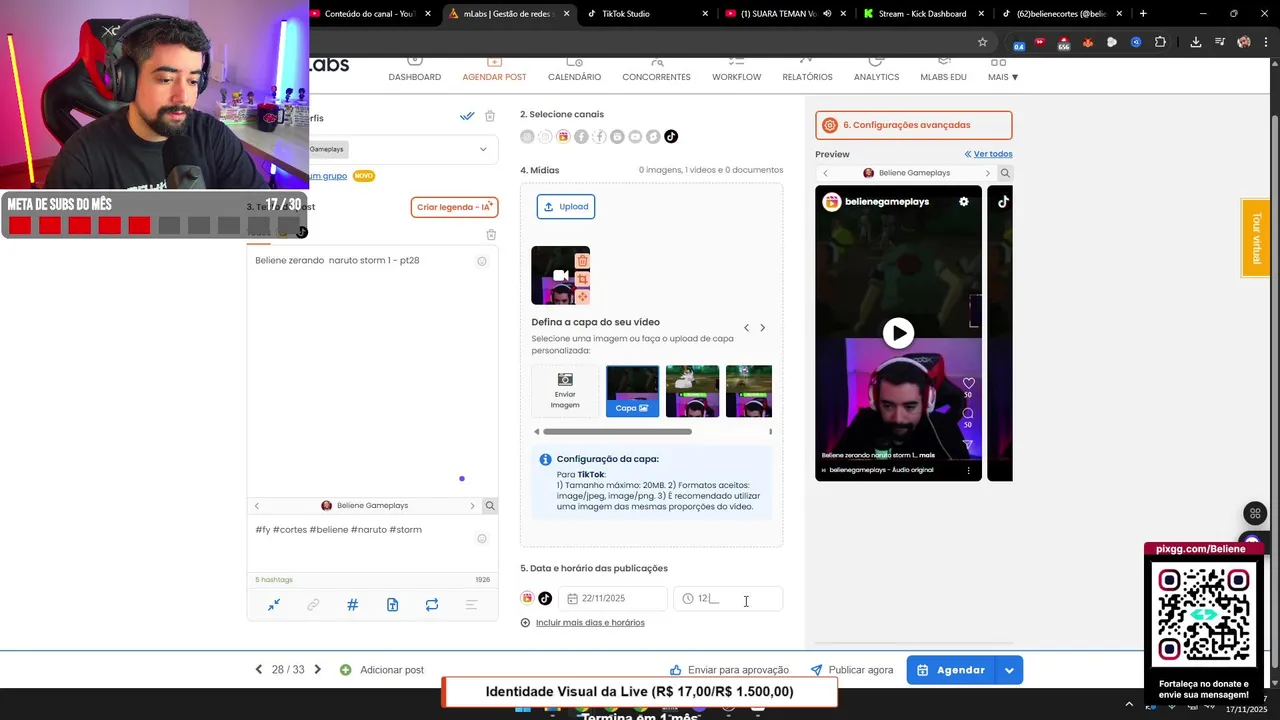
Task: Go to next cover image set
Action: (762, 328)
